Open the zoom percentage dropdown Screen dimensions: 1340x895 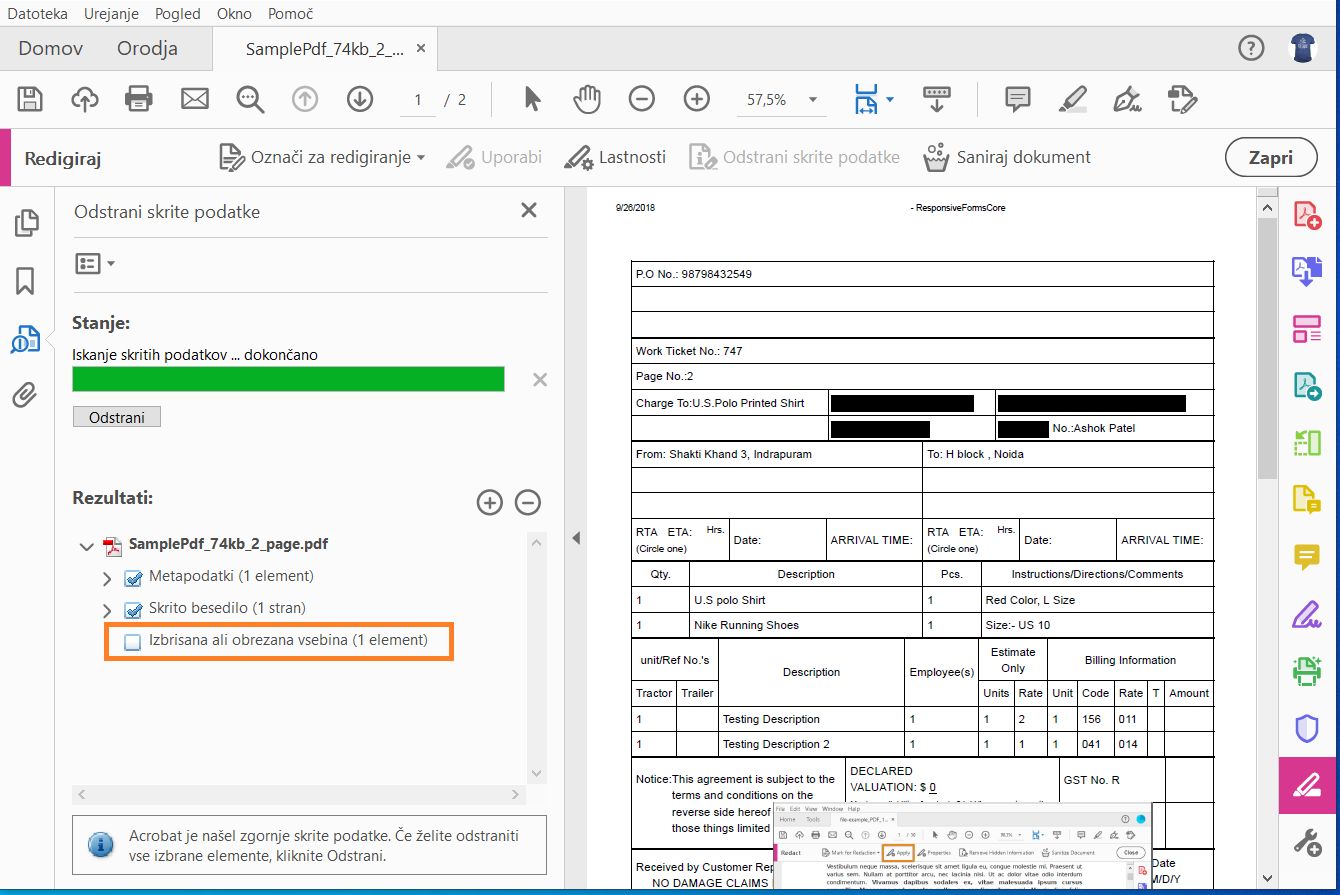click(x=812, y=100)
